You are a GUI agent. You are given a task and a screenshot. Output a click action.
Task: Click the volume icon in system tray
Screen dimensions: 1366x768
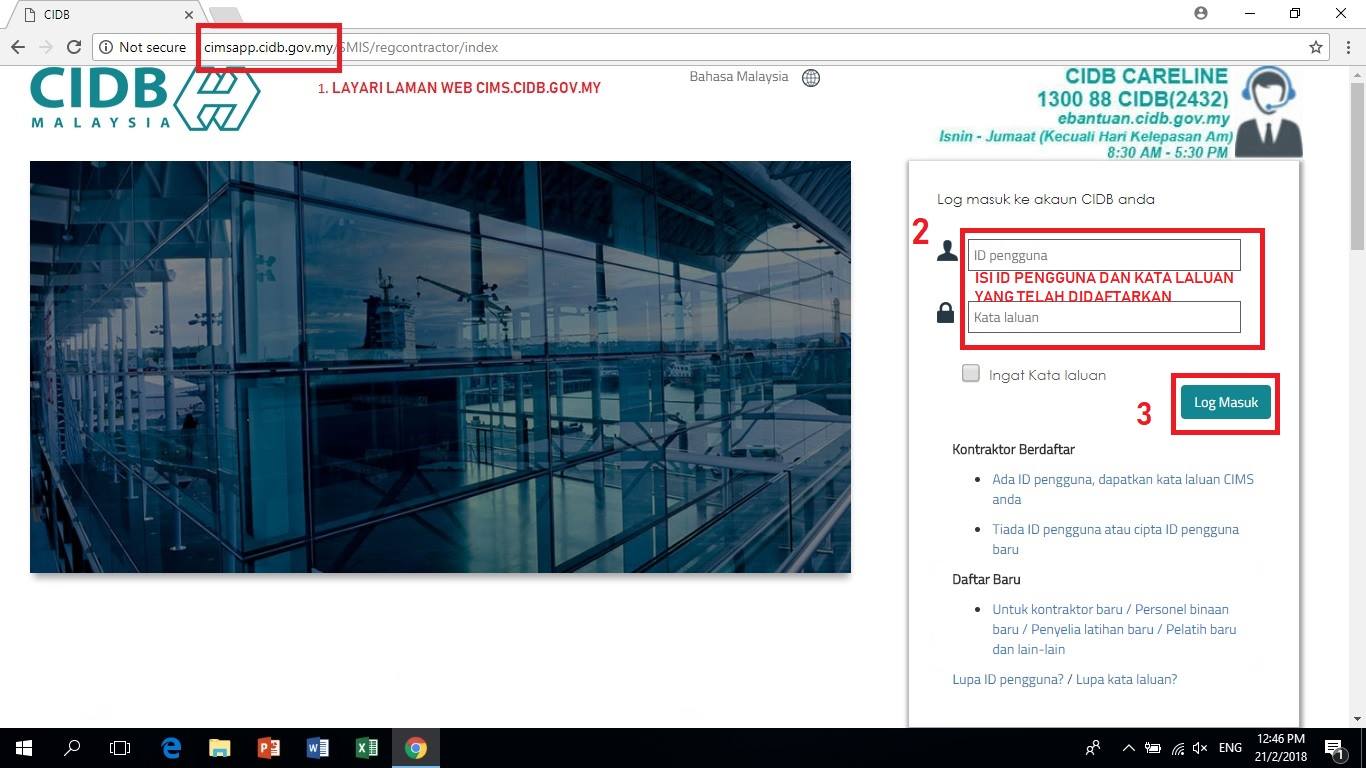point(1201,748)
